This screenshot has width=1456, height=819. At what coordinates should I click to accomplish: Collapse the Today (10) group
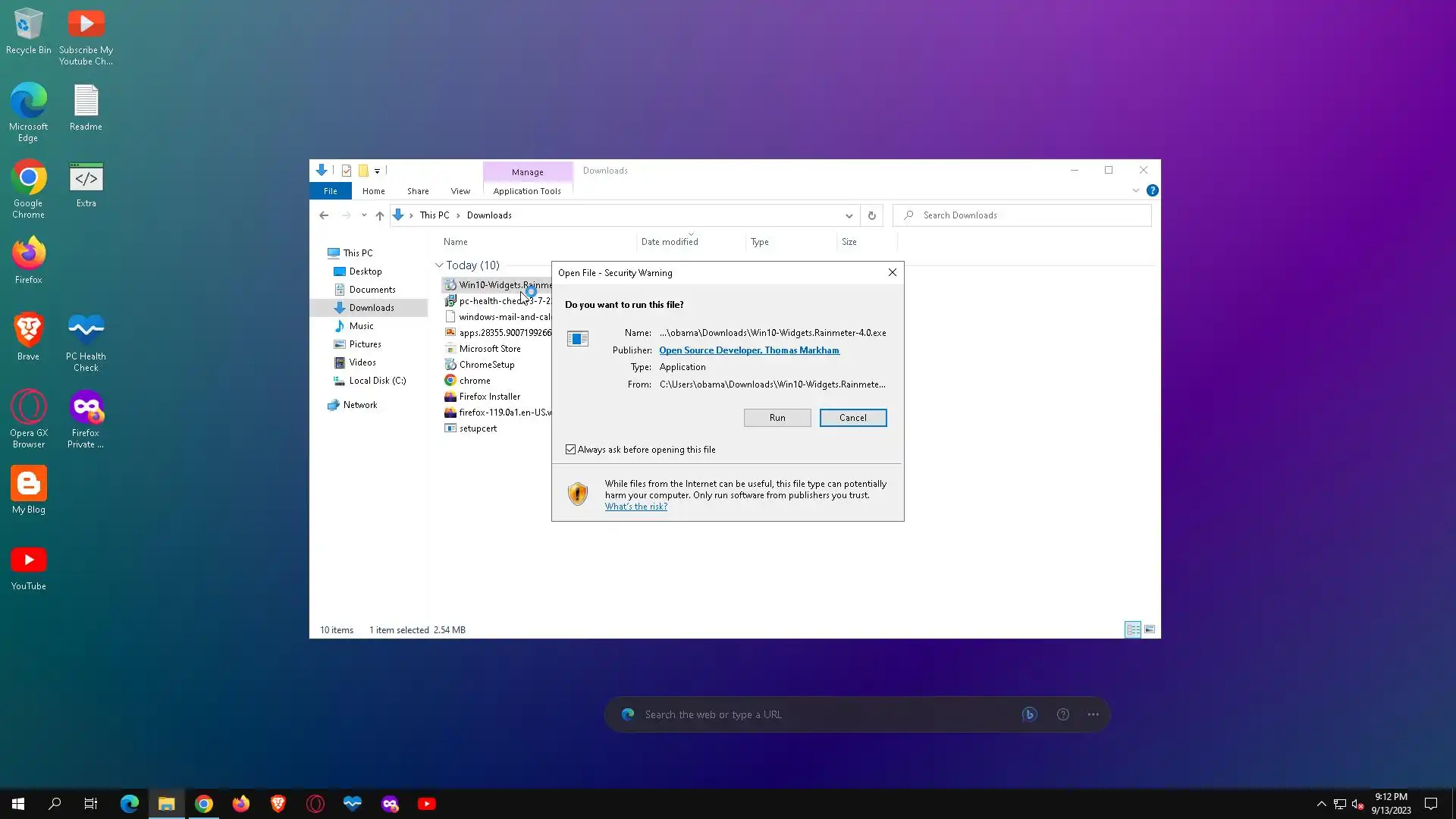(x=439, y=265)
